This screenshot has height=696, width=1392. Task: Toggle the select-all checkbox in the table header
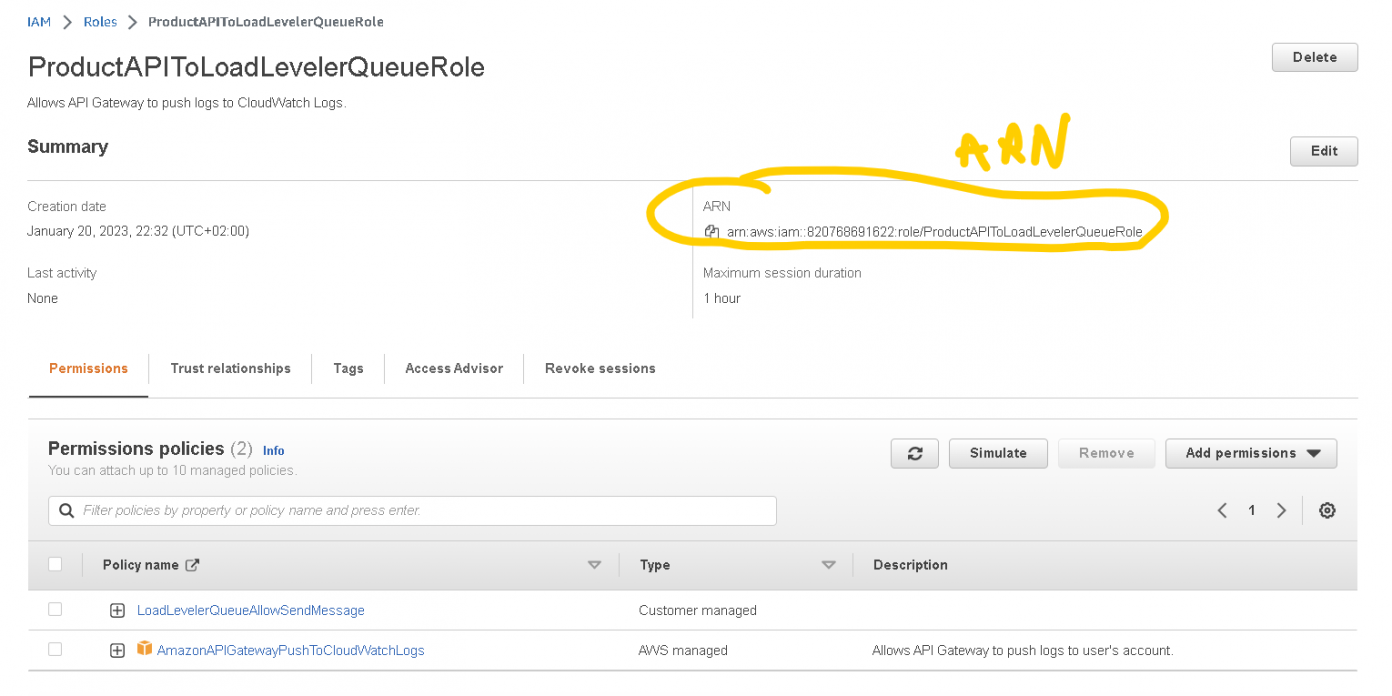tap(55, 564)
